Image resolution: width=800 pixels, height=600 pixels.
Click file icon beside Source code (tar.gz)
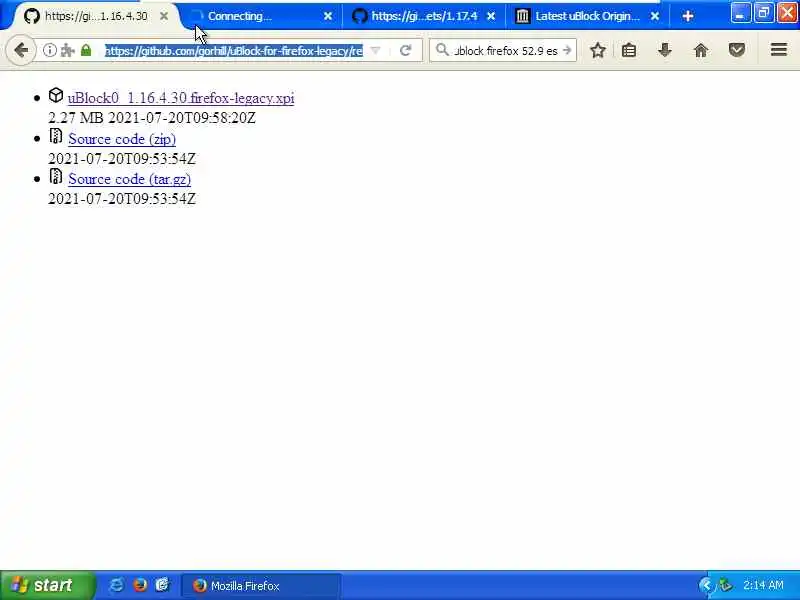point(56,176)
